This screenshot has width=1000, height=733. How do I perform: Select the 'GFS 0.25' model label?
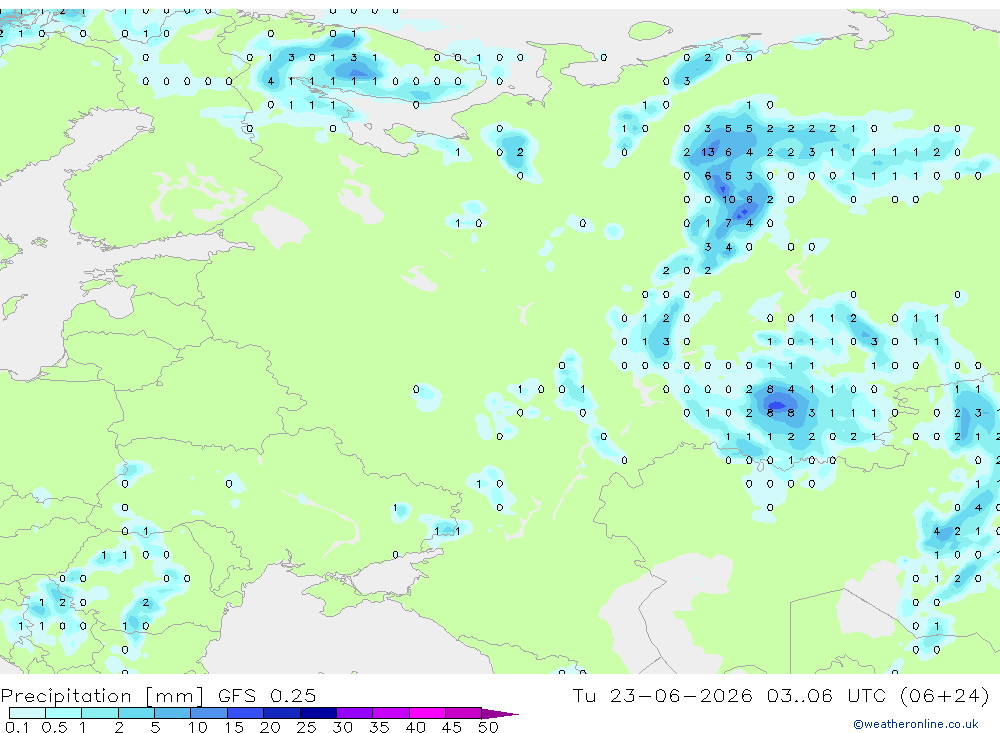[x=267, y=695]
